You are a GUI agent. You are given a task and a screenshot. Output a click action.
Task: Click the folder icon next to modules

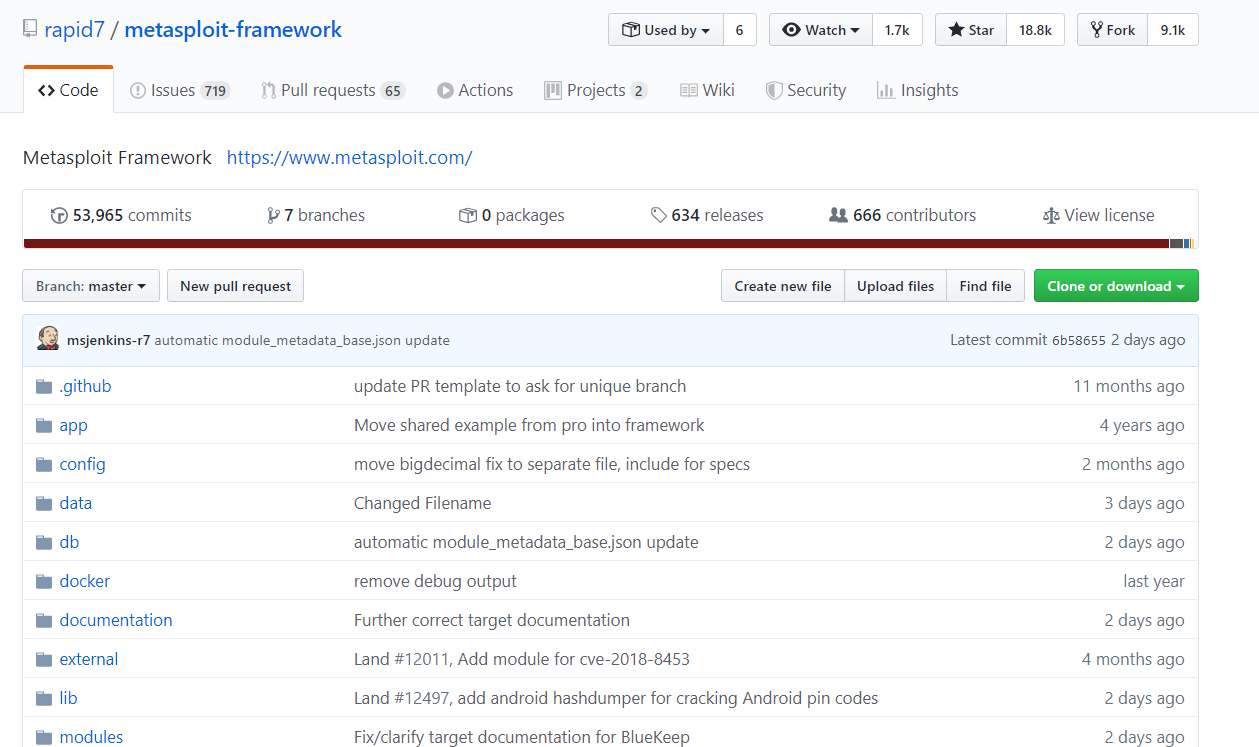pos(44,738)
